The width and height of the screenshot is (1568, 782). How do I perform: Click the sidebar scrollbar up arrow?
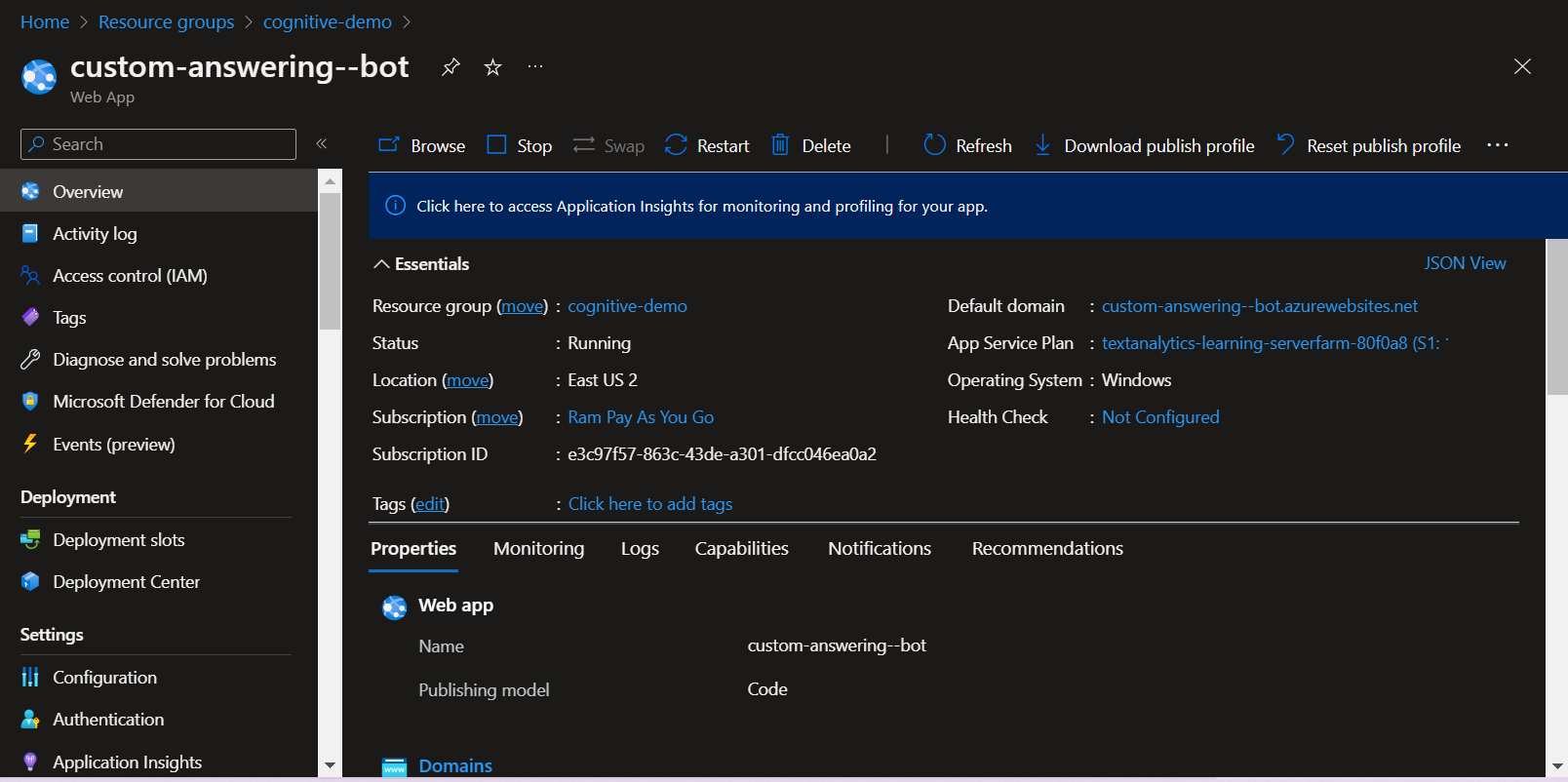coord(330,180)
